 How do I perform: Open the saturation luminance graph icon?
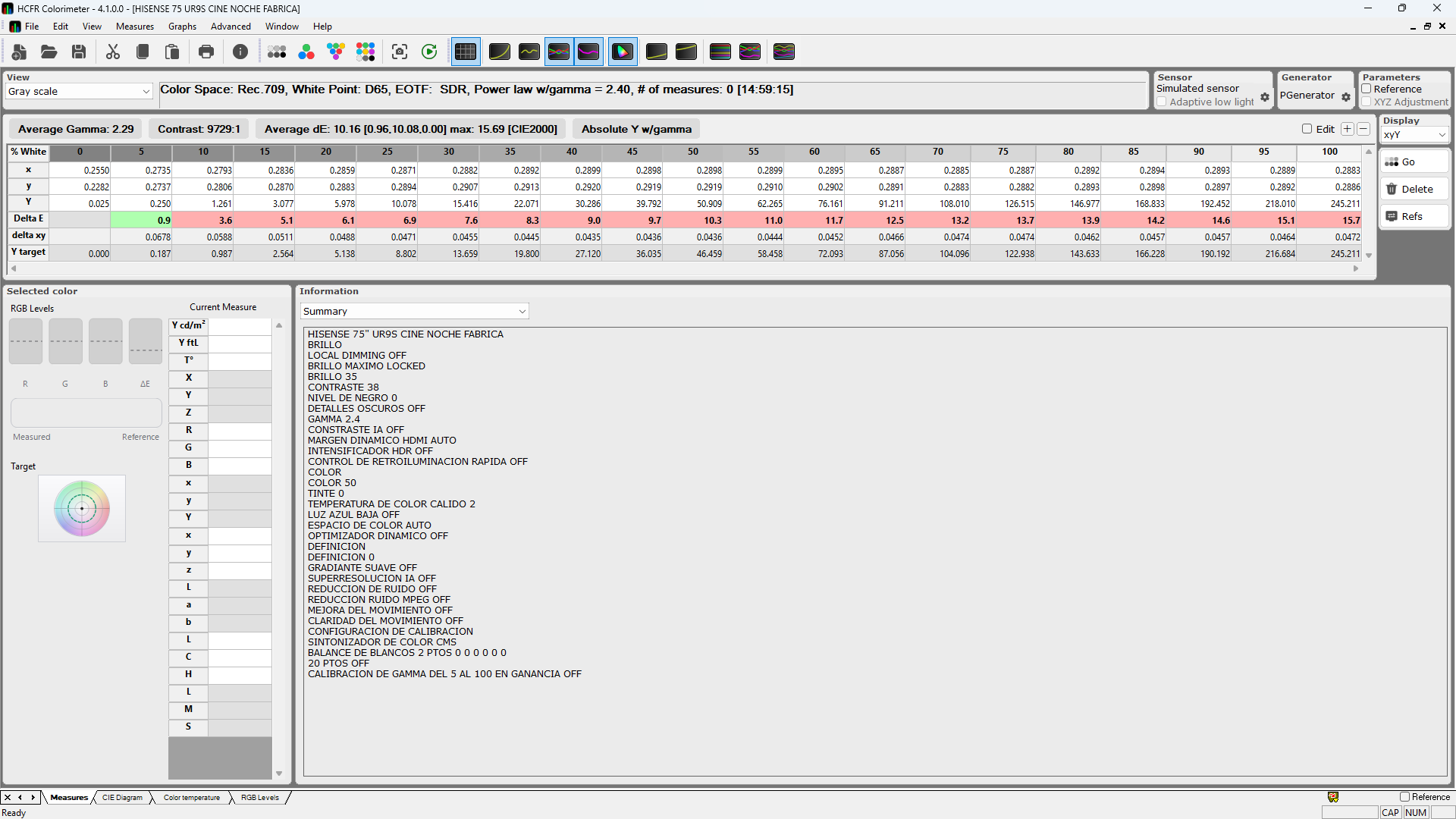pyautogui.click(x=720, y=52)
